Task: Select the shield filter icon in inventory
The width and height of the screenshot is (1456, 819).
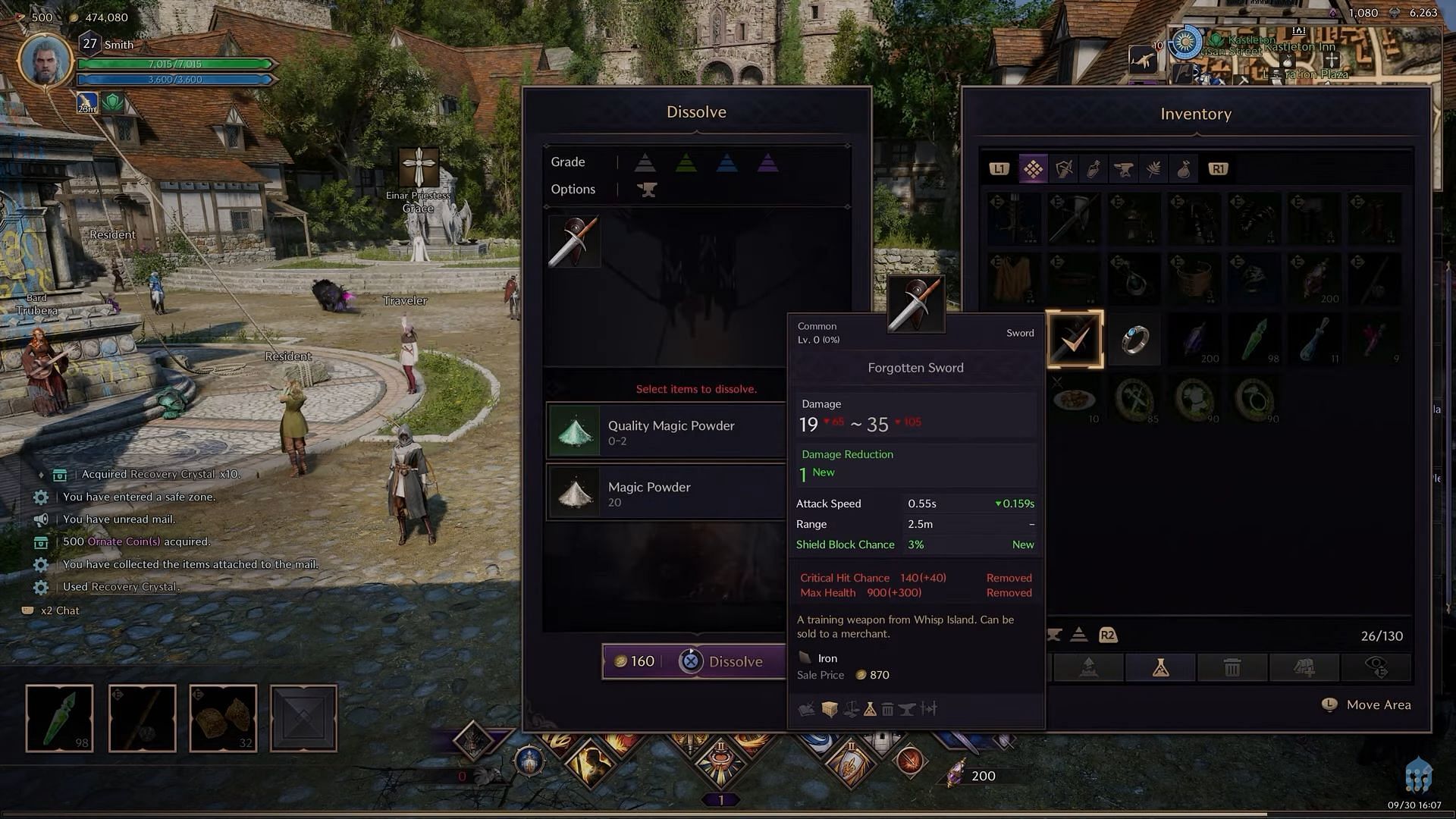Action: tap(1064, 168)
